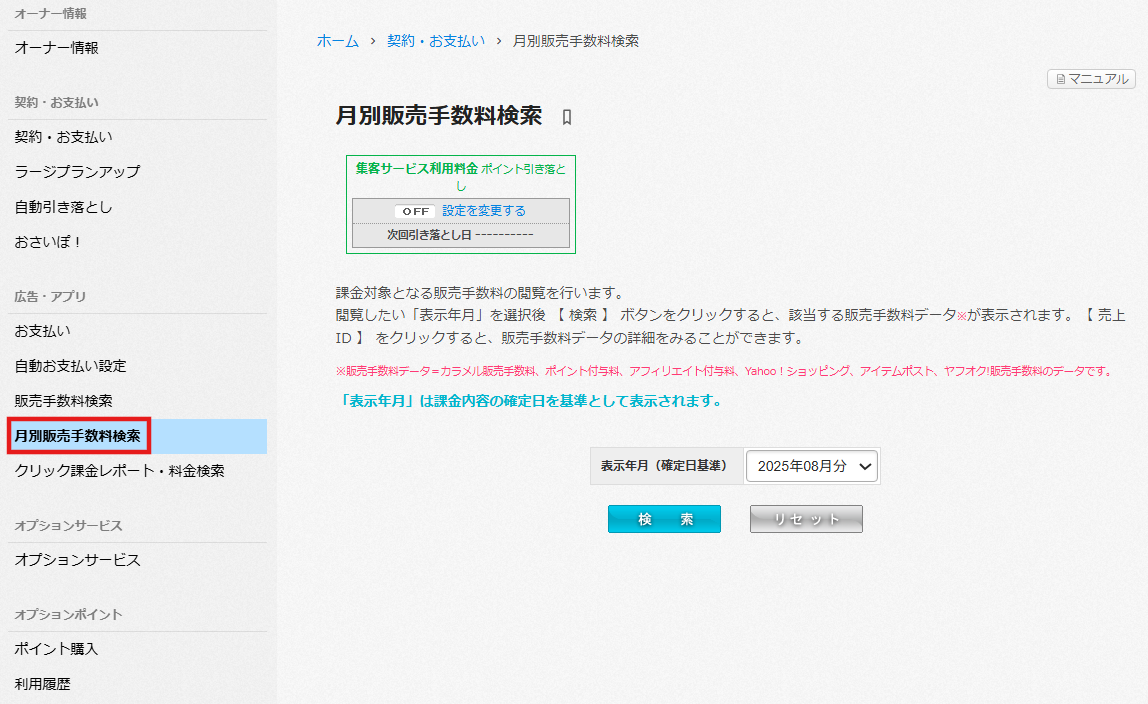The height and width of the screenshot is (704, 1148).
Task: Open 自動お支払い設定 in sidebar
Action: [70, 366]
